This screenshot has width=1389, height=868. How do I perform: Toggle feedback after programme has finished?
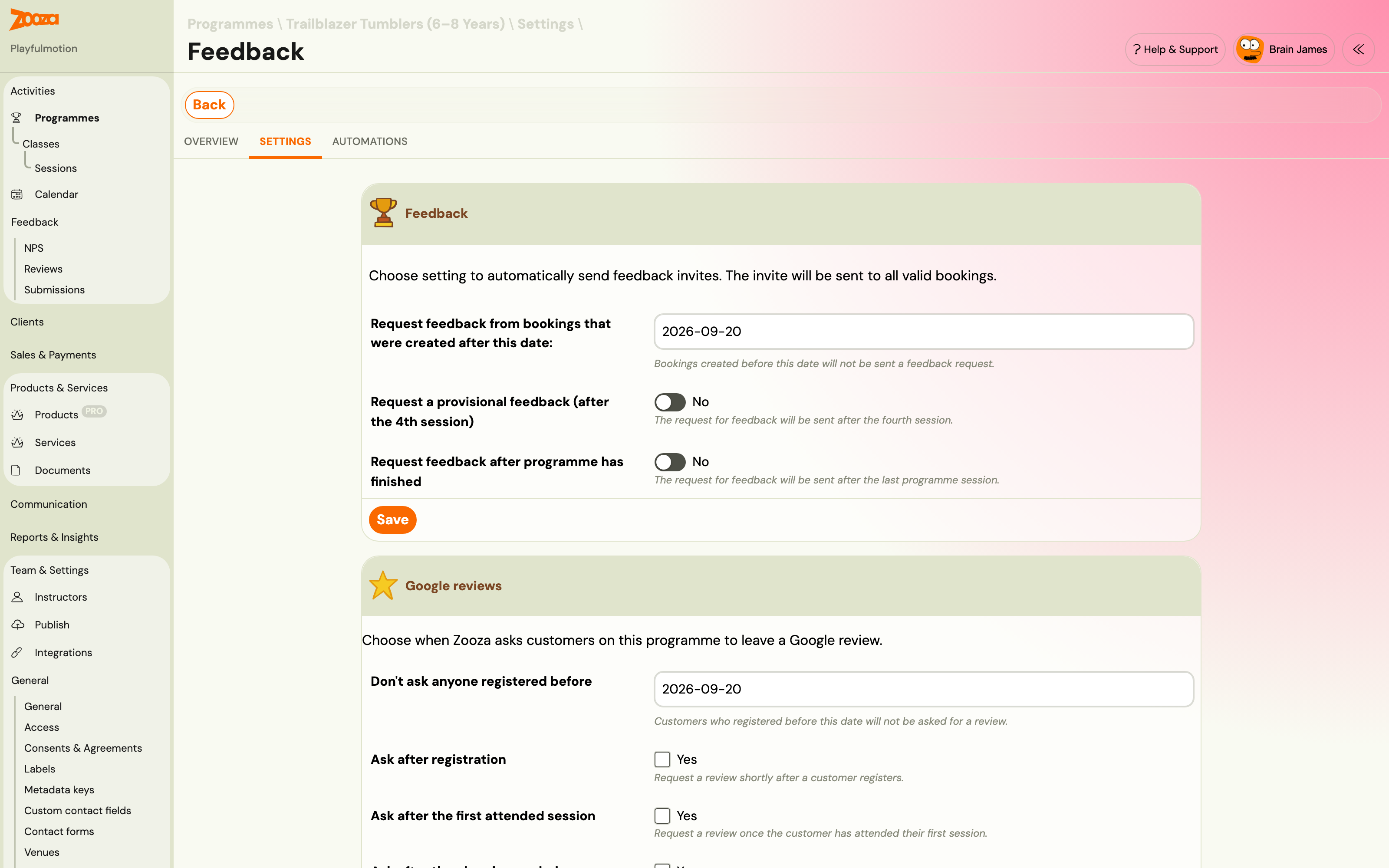670,461
